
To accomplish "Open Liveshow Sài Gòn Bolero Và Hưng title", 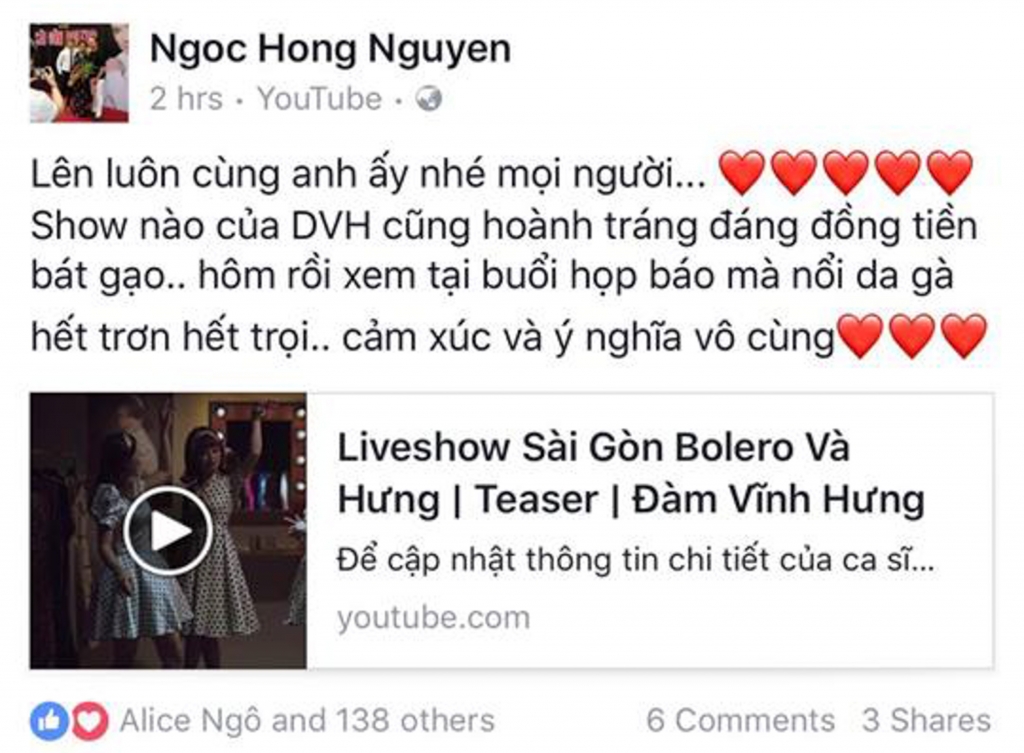I will (x=631, y=473).
